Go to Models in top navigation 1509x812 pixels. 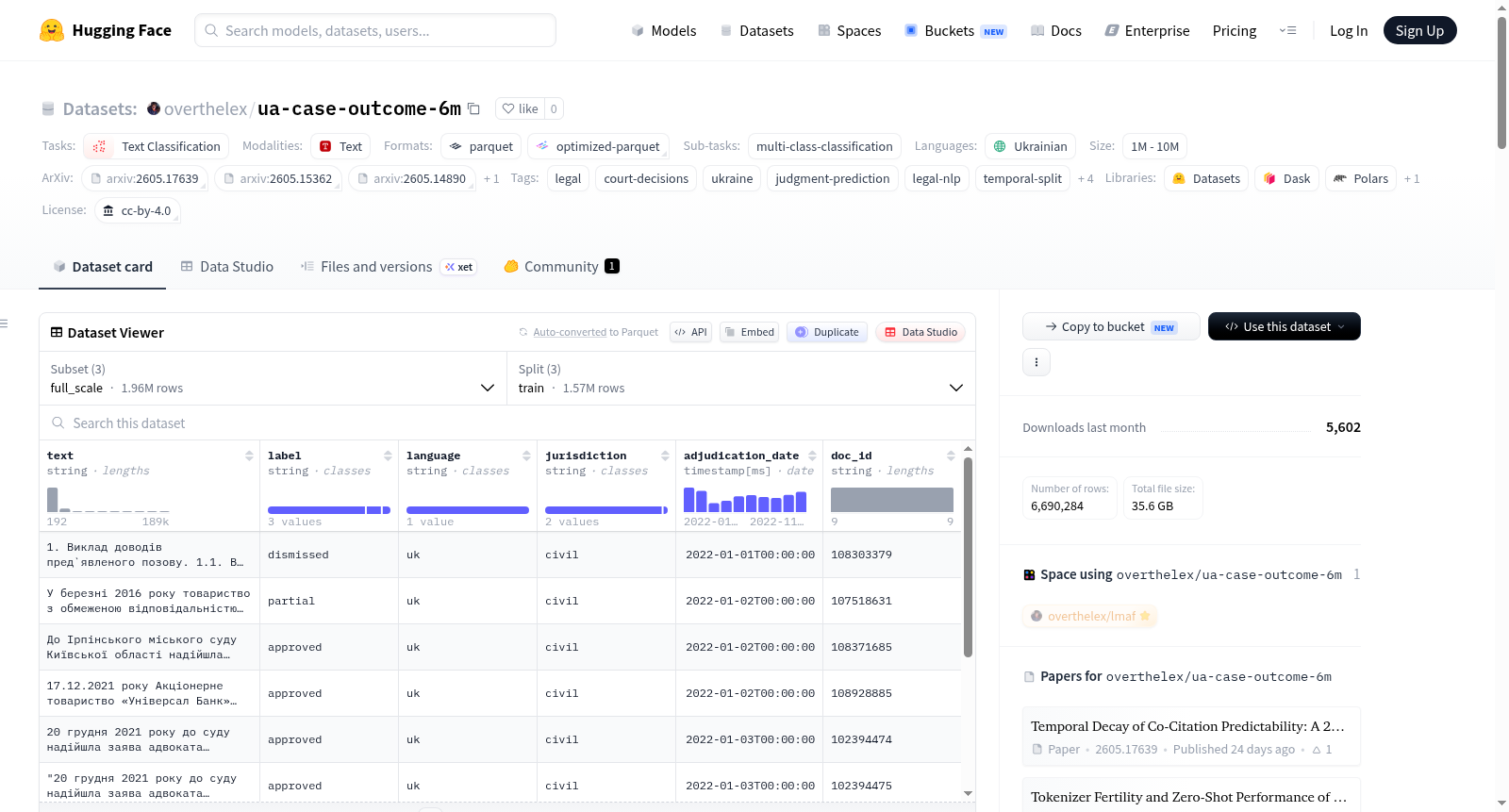pos(664,30)
